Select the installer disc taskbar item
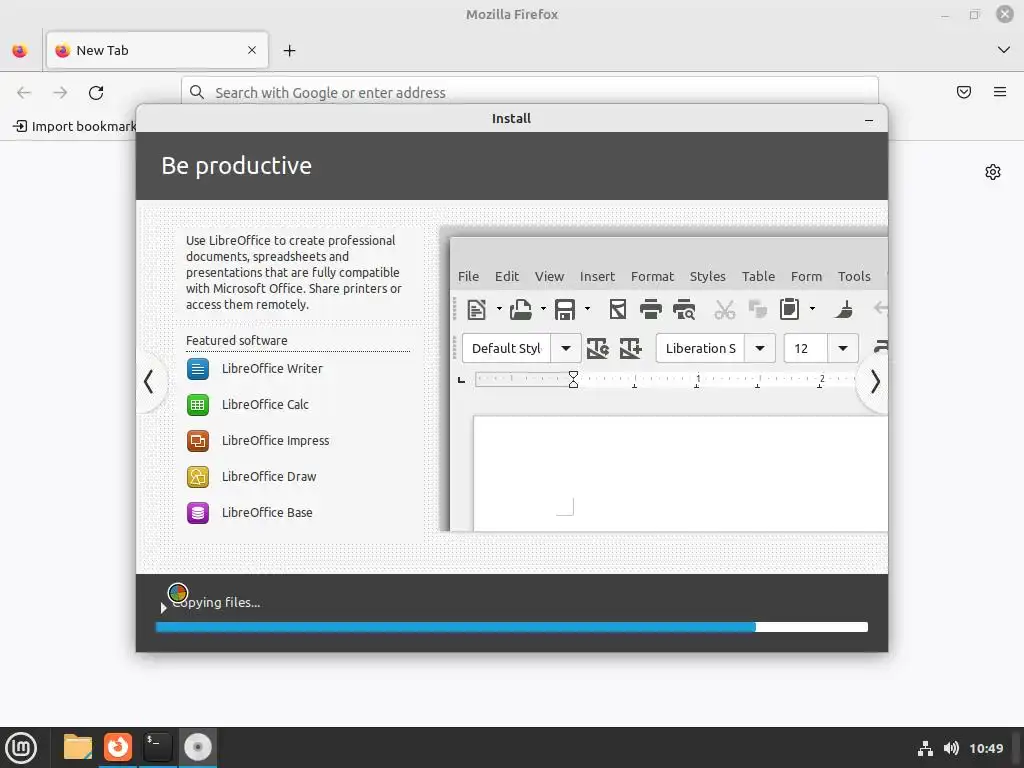 (x=198, y=747)
